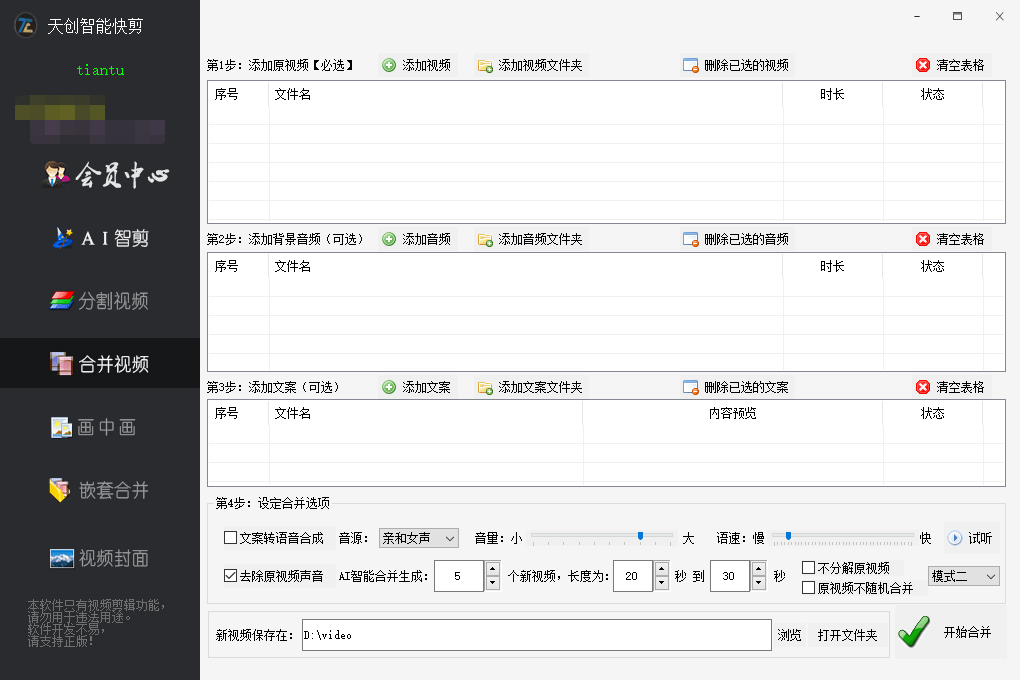Click the green checkmark start merge icon
This screenshot has width=1020, height=680.
click(x=914, y=632)
